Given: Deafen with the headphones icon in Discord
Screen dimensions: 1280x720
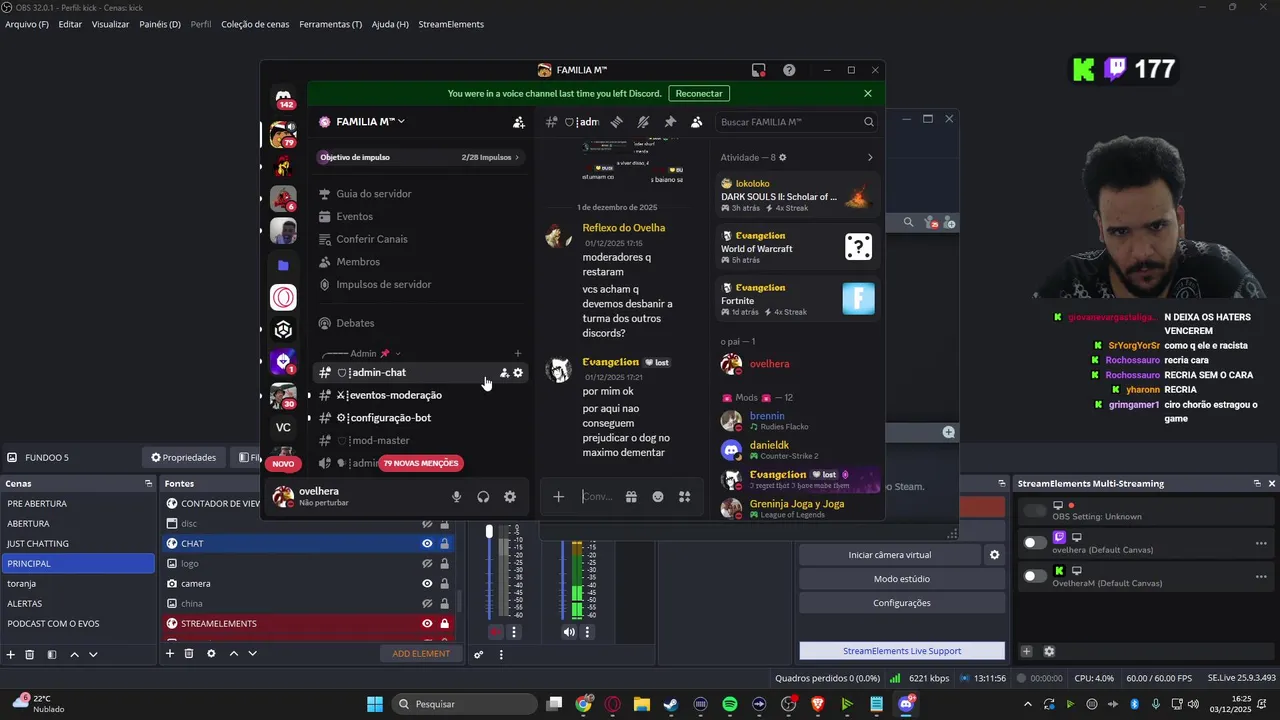Looking at the screenshot, I should point(483,497).
